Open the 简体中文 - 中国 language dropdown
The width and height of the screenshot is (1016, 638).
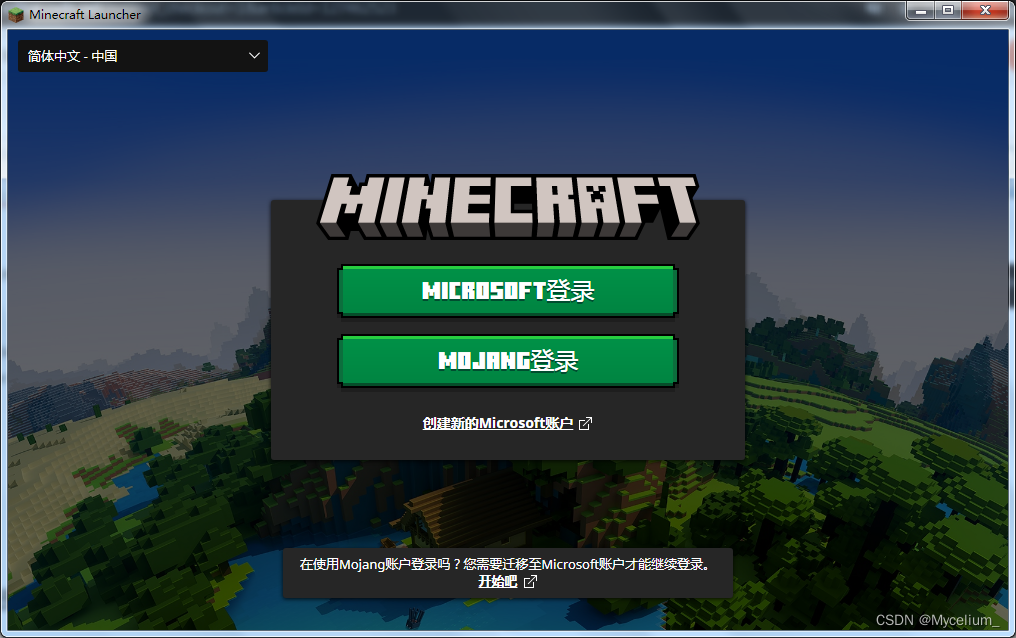point(143,56)
